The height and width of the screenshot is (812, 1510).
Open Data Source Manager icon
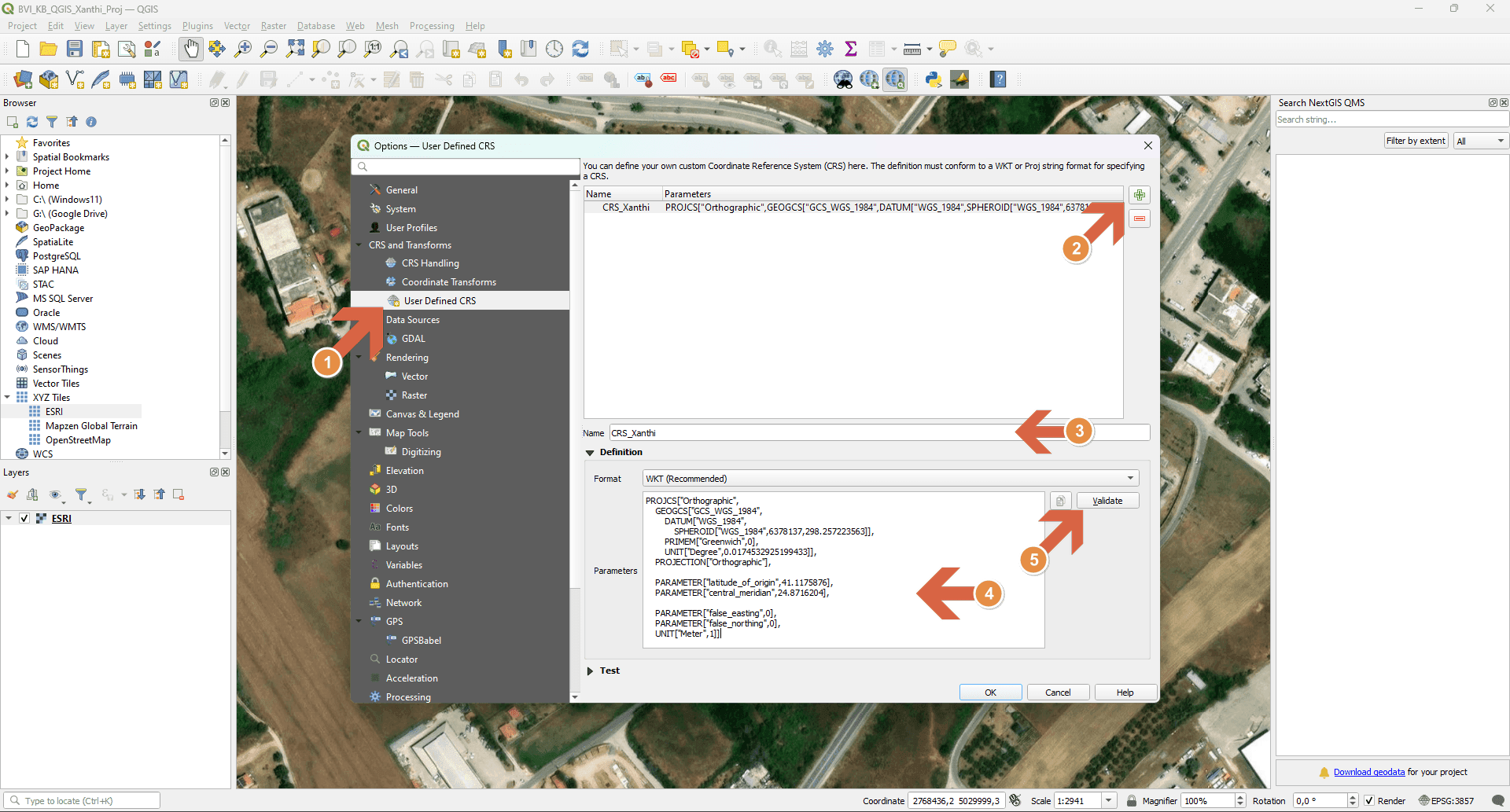point(23,79)
